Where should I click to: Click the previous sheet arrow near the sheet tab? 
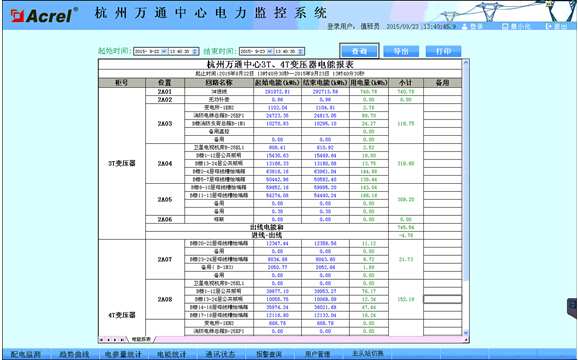pos(108,339)
